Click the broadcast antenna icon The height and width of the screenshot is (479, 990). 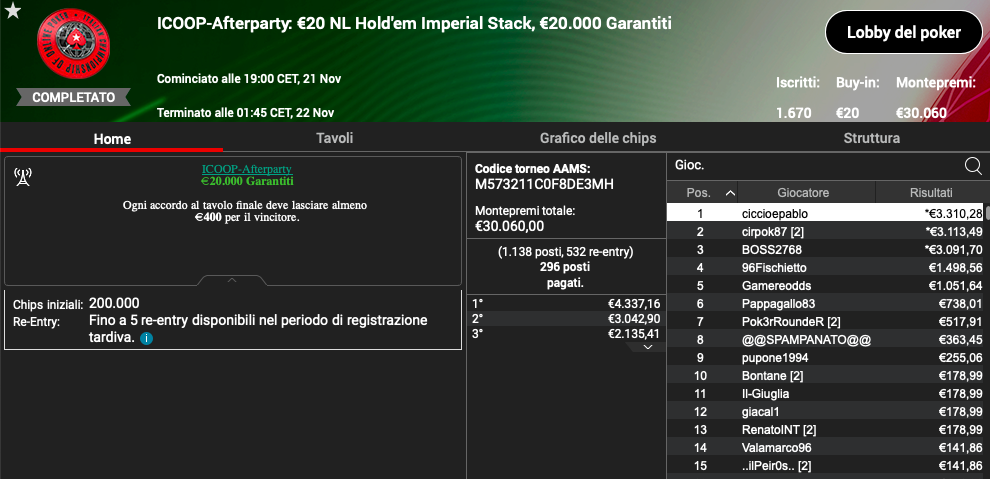[23, 177]
